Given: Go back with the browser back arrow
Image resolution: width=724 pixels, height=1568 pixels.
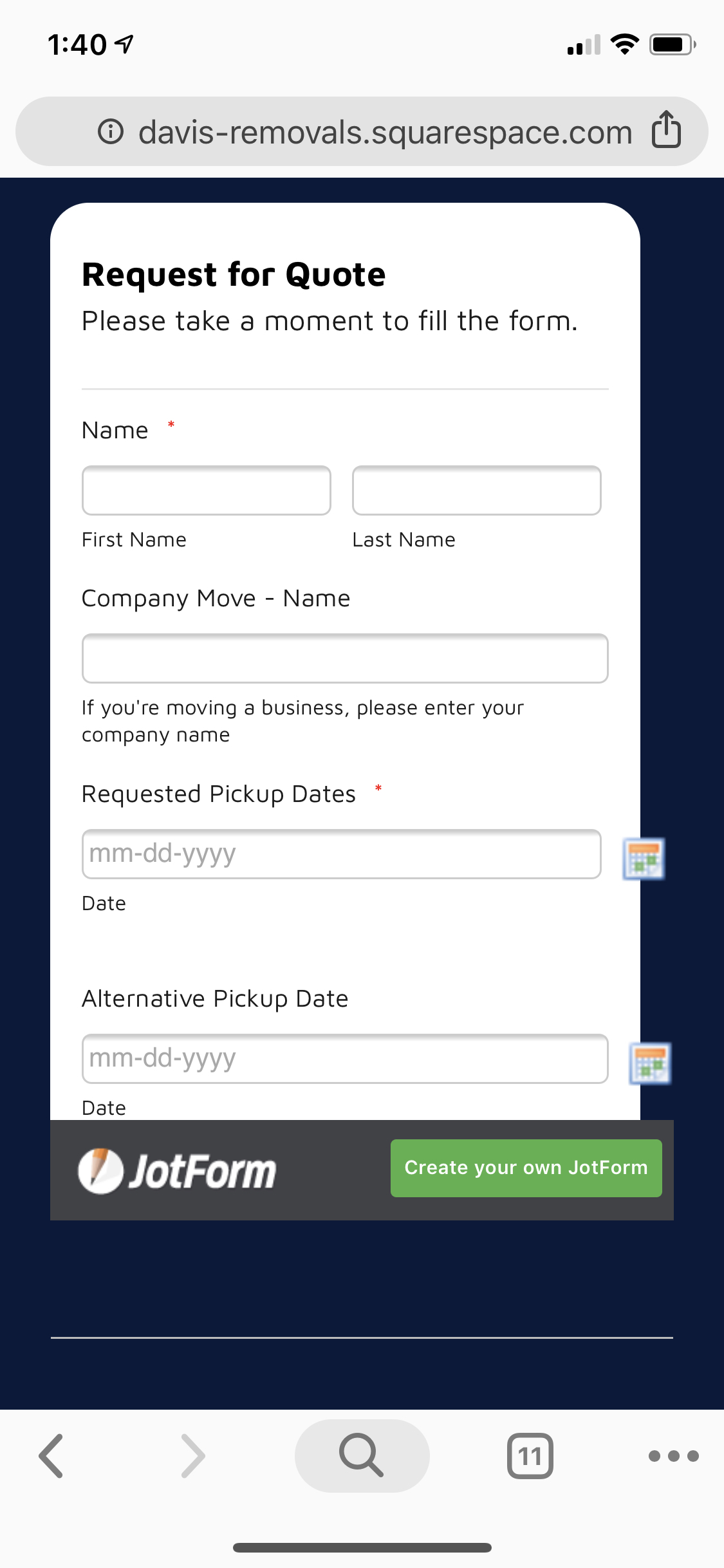Looking at the screenshot, I should [x=51, y=1455].
